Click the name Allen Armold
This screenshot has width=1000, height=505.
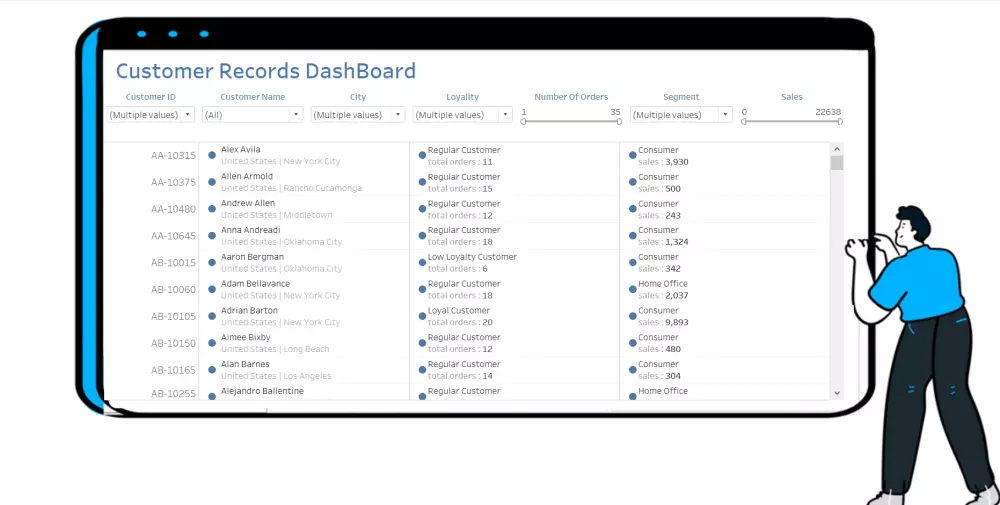(x=247, y=176)
